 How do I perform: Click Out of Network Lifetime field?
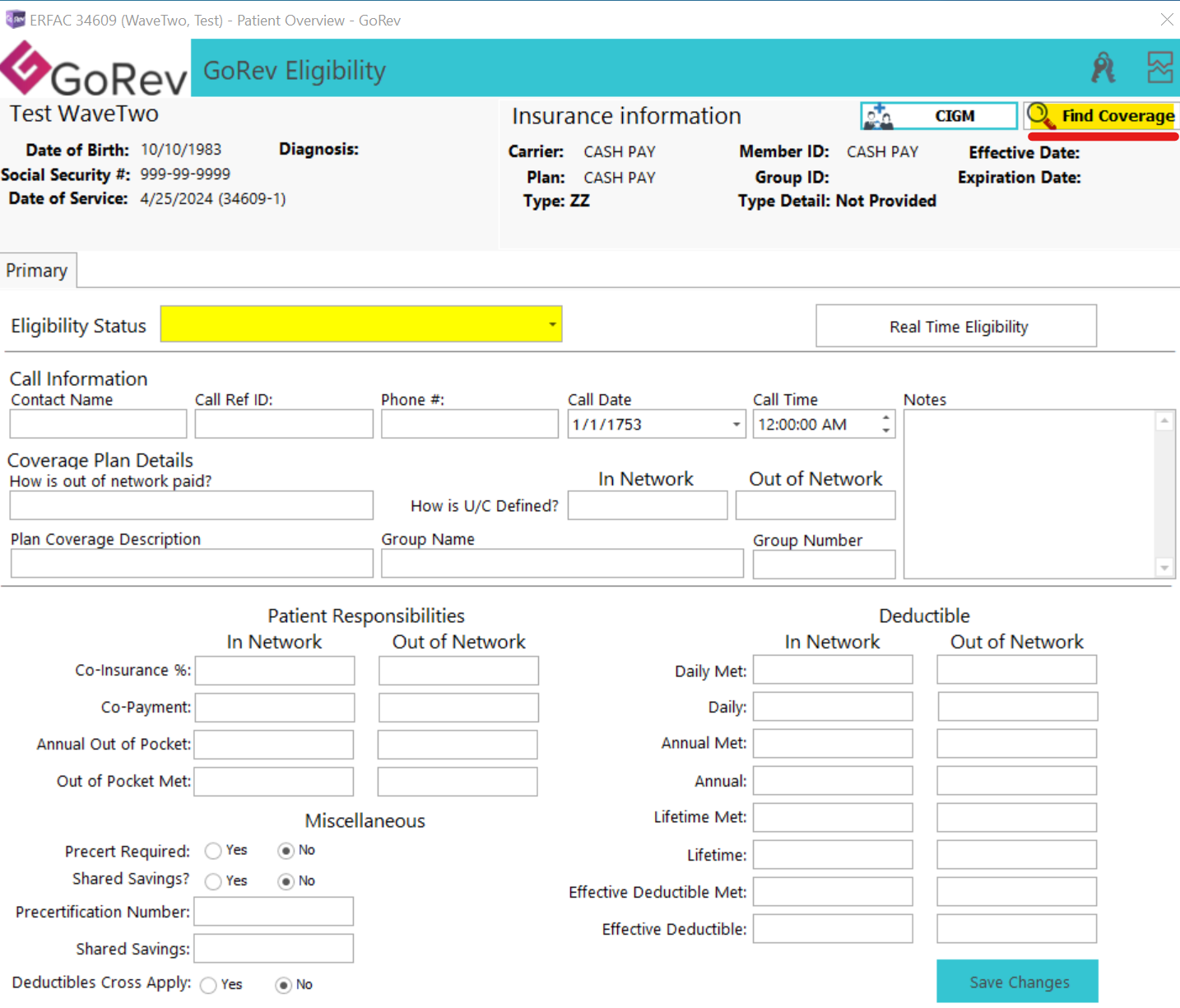(1017, 855)
